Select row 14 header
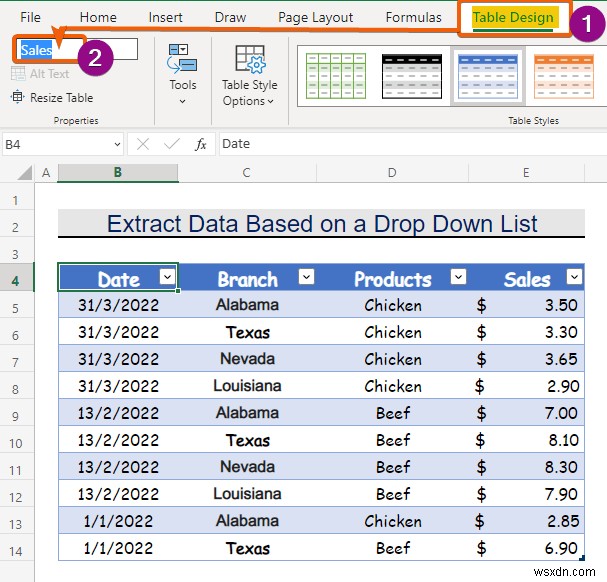The height and width of the screenshot is (582, 607). point(15,551)
